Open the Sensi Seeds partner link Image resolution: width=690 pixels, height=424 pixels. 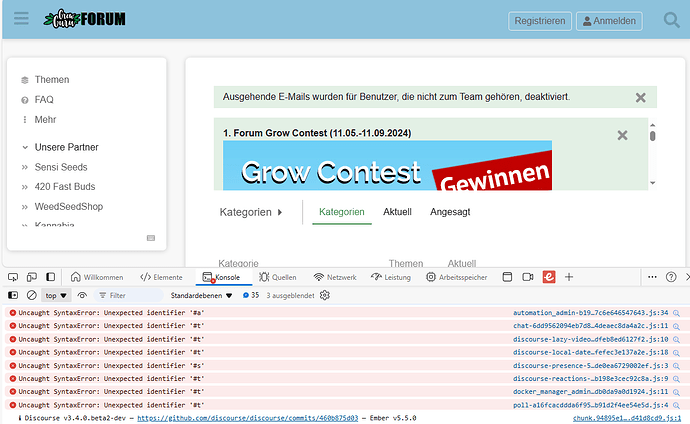point(61,167)
